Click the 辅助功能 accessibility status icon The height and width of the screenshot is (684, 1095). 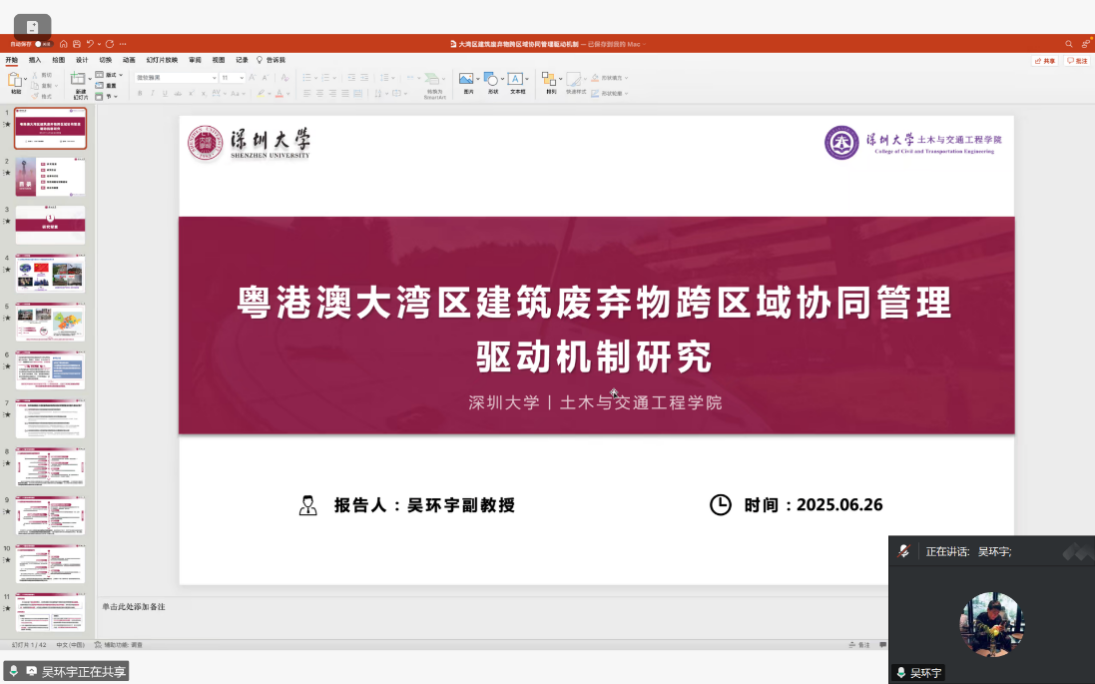coord(118,645)
